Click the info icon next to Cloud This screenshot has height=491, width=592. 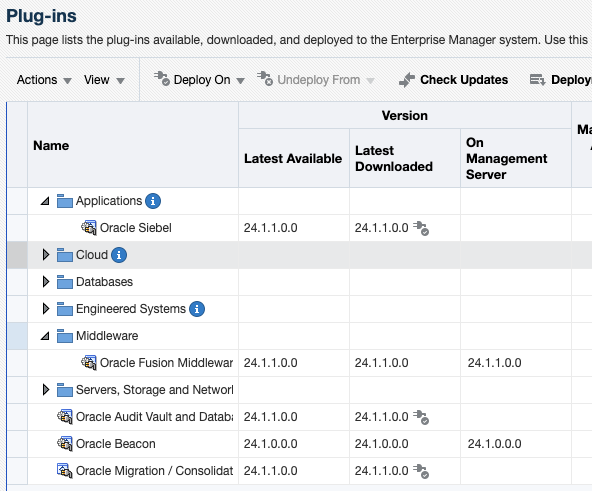tap(119, 255)
